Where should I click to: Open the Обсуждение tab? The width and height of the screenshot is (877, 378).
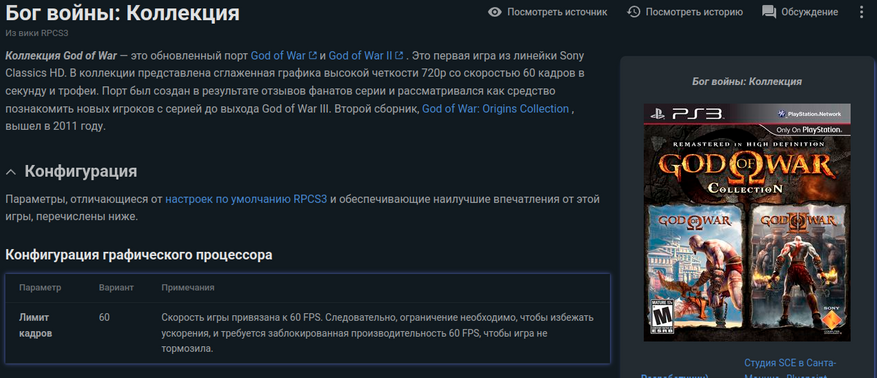coord(810,12)
